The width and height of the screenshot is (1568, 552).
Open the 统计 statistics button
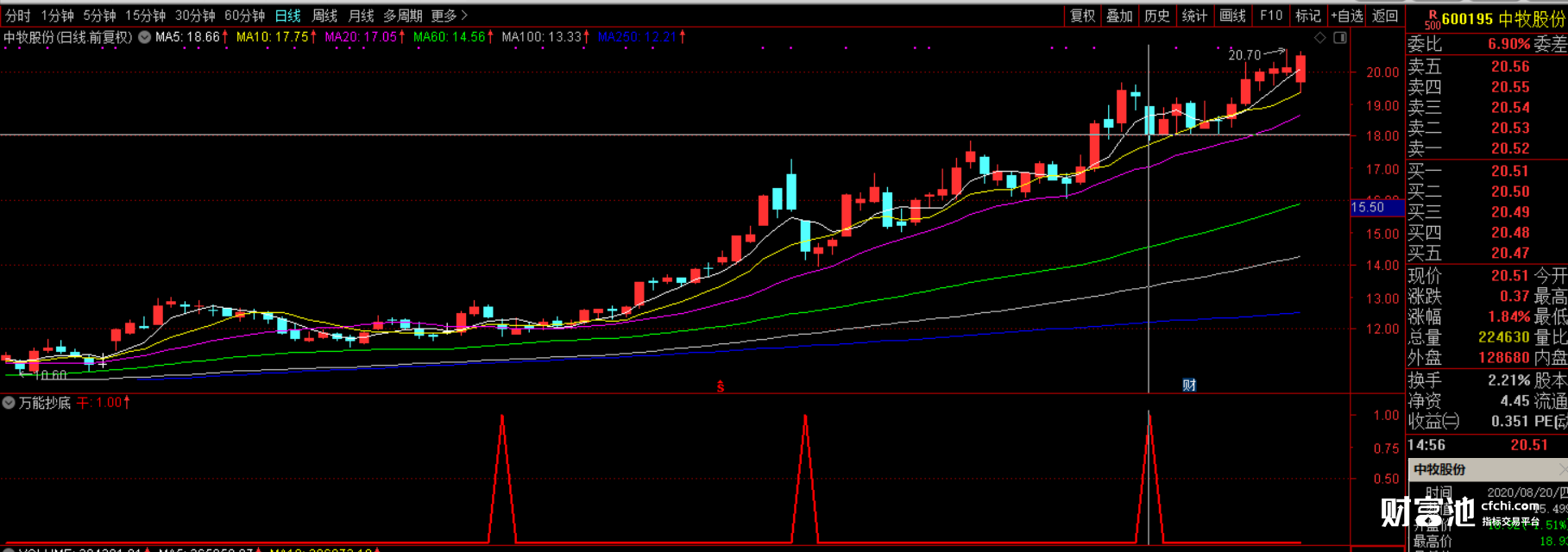pyautogui.click(x=1194, y=16)
